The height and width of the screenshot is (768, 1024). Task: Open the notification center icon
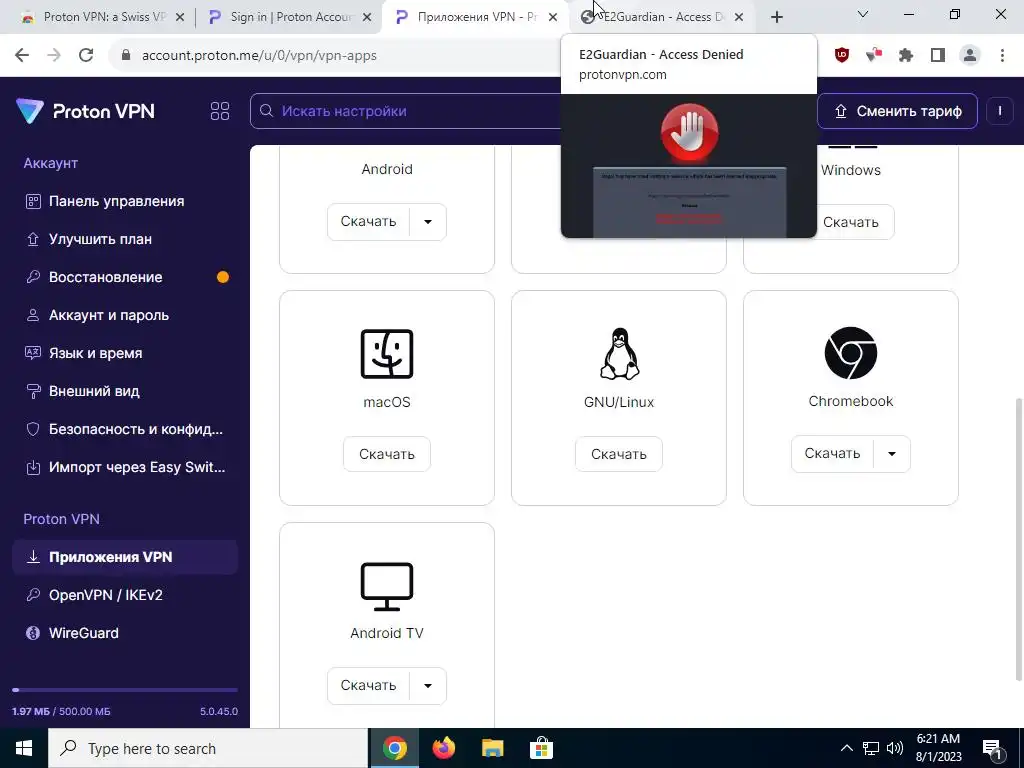(992, 749)
